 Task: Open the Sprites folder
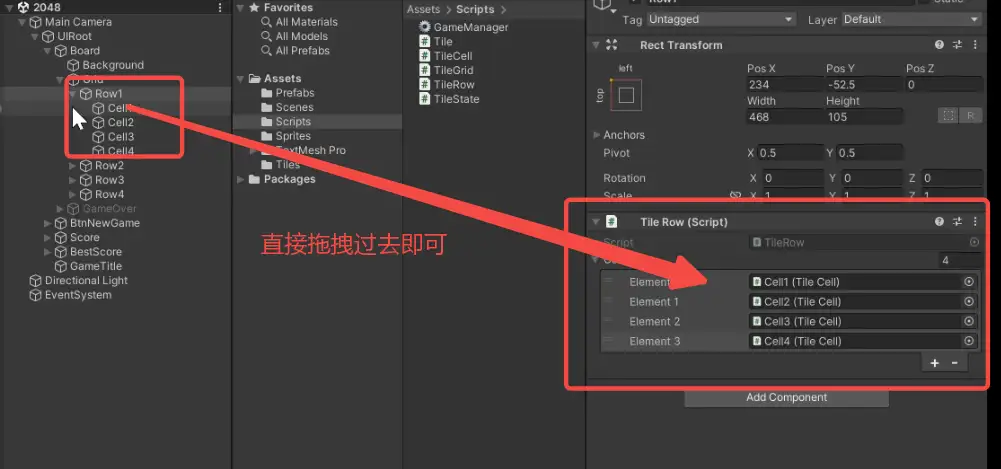(293, 136)
